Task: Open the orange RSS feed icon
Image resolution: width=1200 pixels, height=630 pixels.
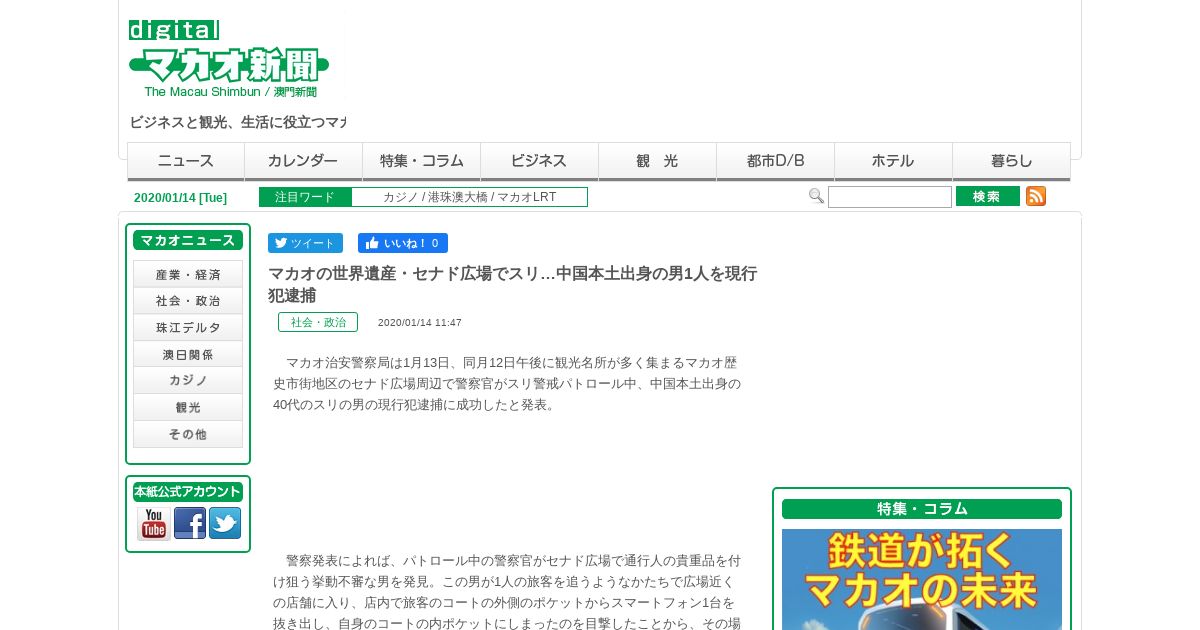Action: coord(1036,196)
